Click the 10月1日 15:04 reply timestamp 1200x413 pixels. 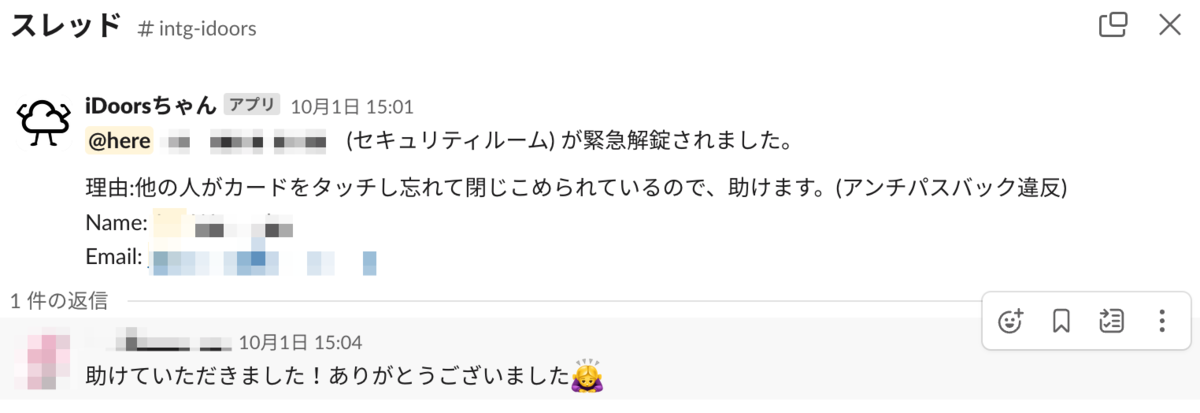pyautogui.click(x=300, y=342)
